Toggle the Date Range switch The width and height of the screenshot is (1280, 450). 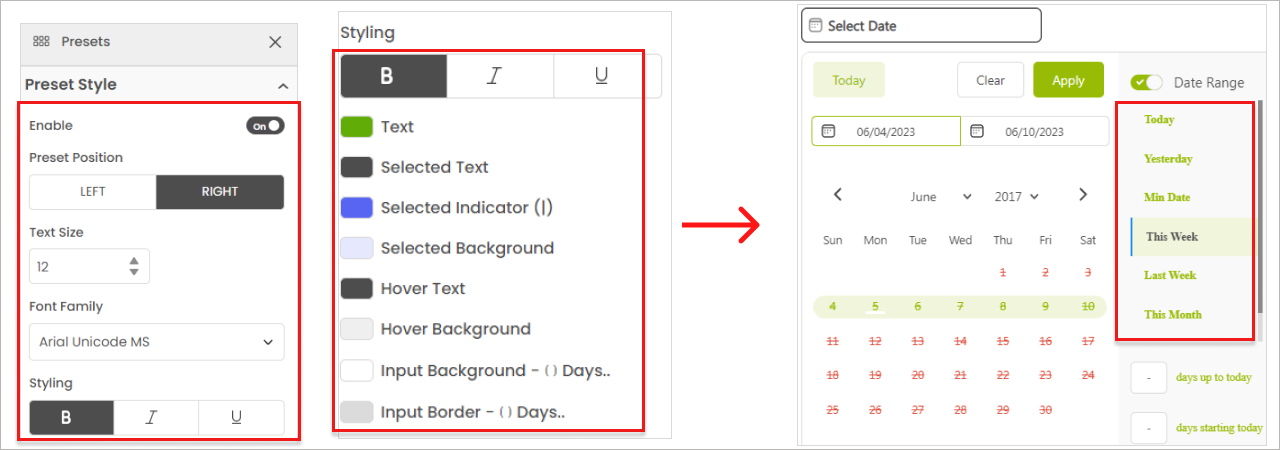click(x=1146, y=83)
